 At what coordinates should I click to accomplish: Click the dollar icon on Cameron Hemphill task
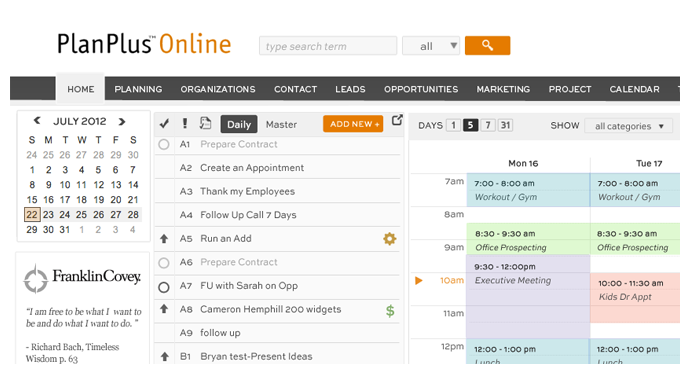(390, 311)
